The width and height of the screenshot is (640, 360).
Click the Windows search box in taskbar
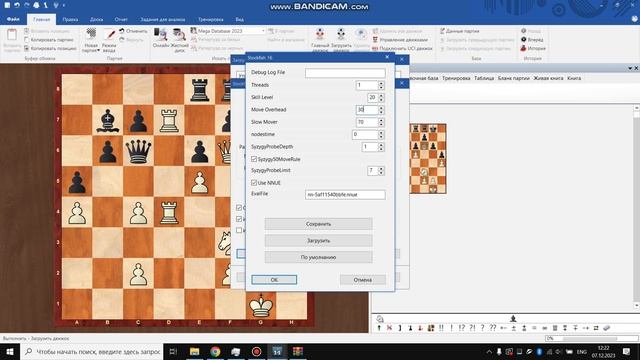point(92,351)
